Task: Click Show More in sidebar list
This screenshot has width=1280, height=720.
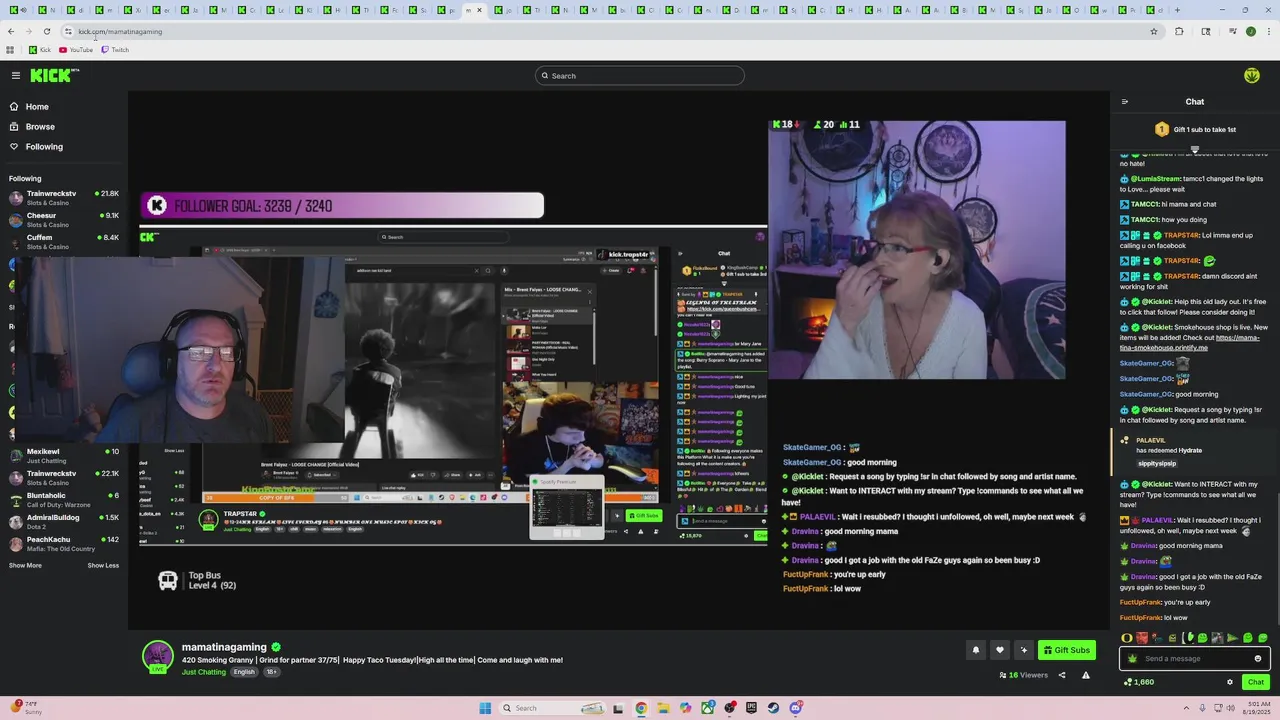Action: (x=25, y=565)
